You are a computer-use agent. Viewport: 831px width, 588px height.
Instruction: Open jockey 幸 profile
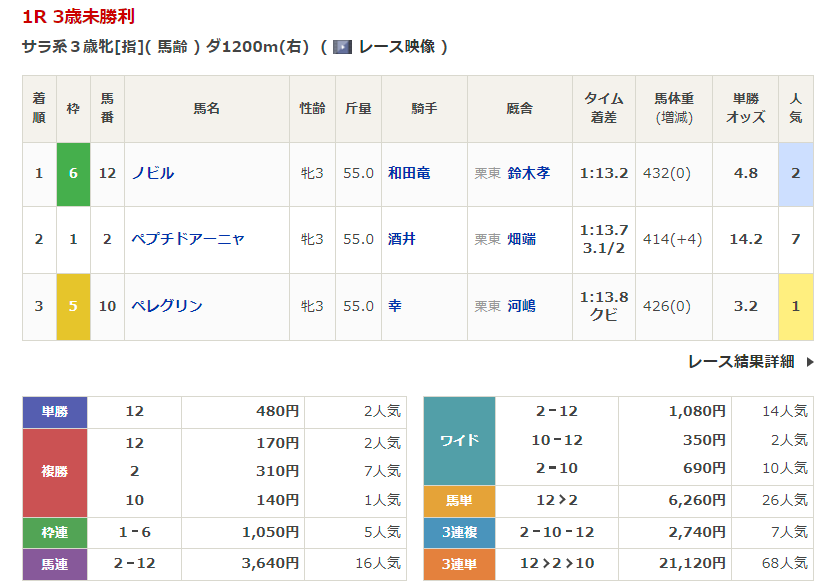point(395,306)
